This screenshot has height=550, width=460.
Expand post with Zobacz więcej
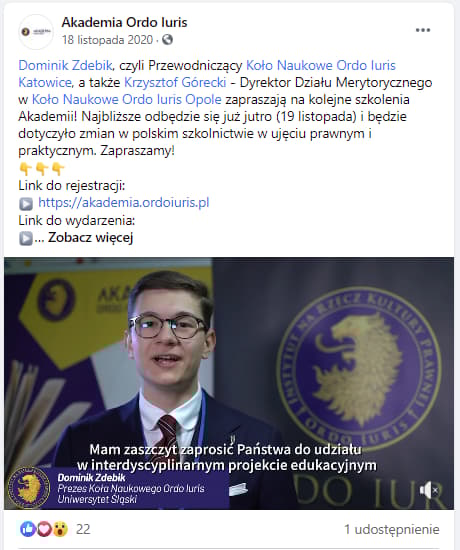90,237
